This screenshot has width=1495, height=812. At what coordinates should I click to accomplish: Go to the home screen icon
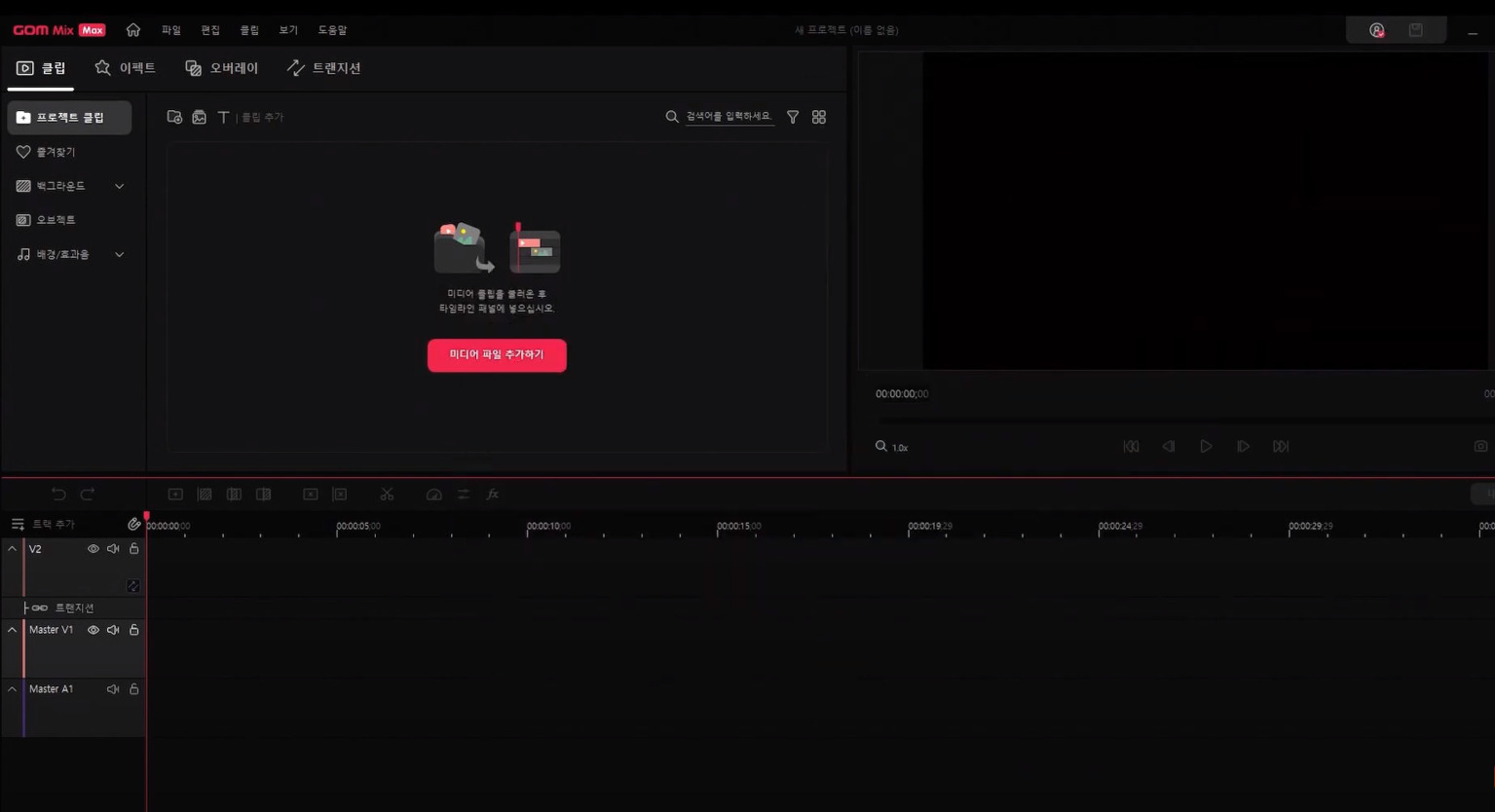tap(133, 30)
